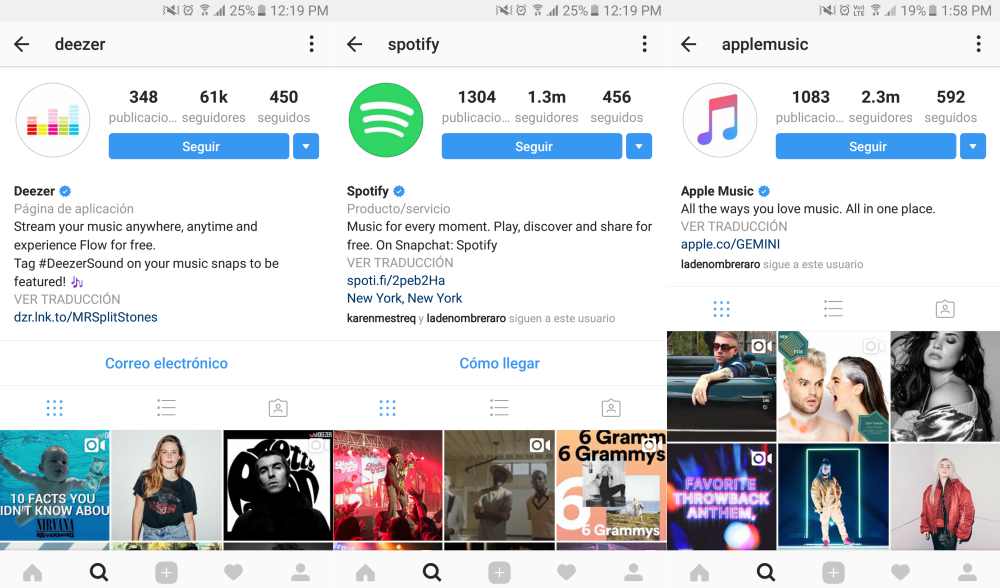The width and height of the screenshot is (1000, 588).
Task: Open the heart activity icon under deezer
Action: pyautogui.click(x=233, y=572)
